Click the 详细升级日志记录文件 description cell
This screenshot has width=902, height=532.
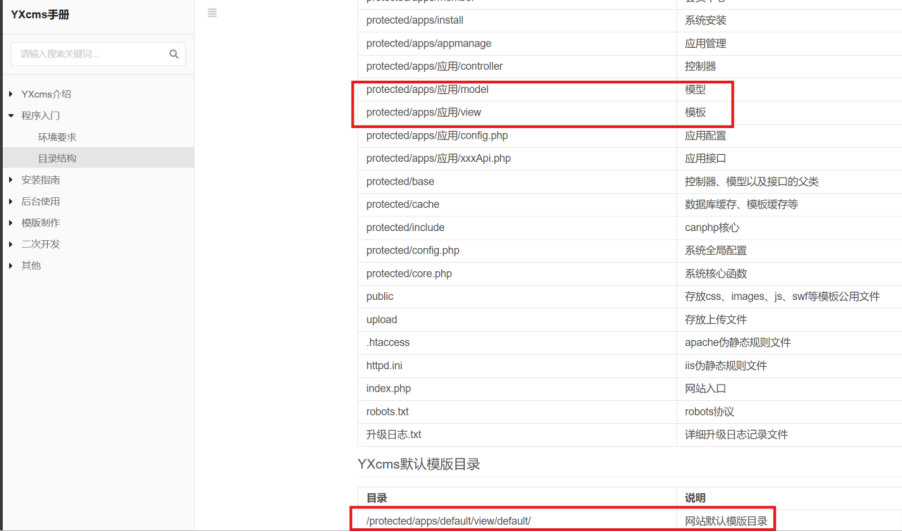pyautogui.click(x=789, y=434)
